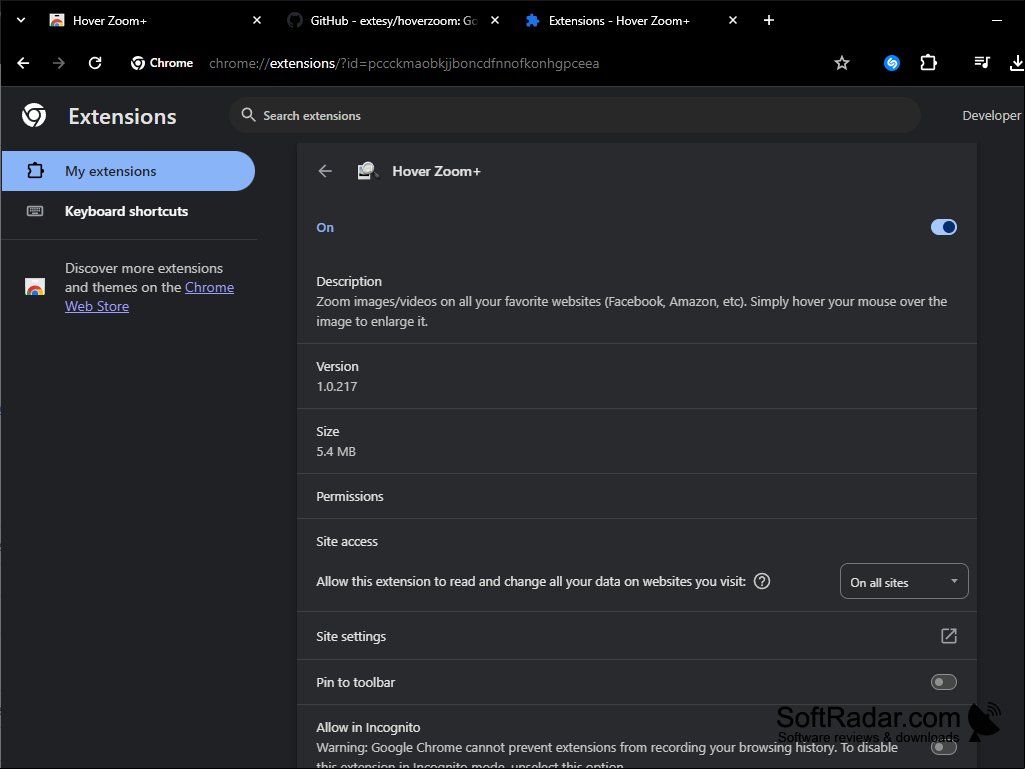1025x769 pixels.
Task: Close the Extensions - Hover Zoom+ tab
Action: click(733, 20)
